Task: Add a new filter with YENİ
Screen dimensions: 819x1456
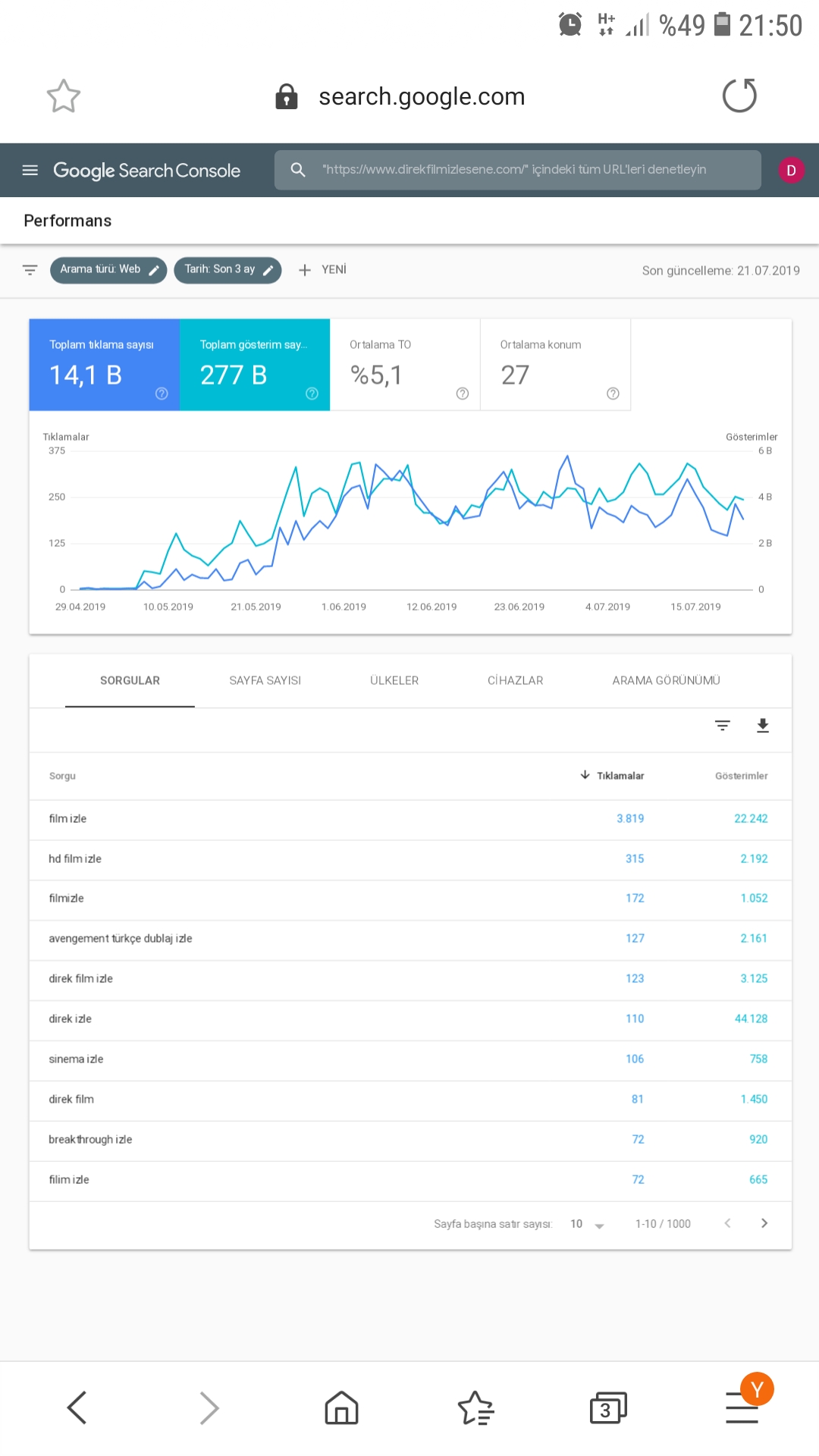Action: coord(323,270)
